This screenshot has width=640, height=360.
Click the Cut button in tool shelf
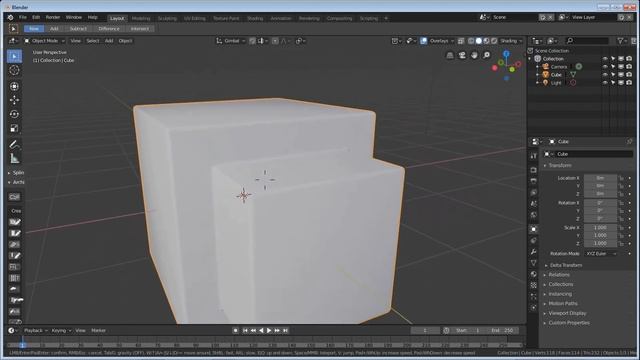click(14, 197)
